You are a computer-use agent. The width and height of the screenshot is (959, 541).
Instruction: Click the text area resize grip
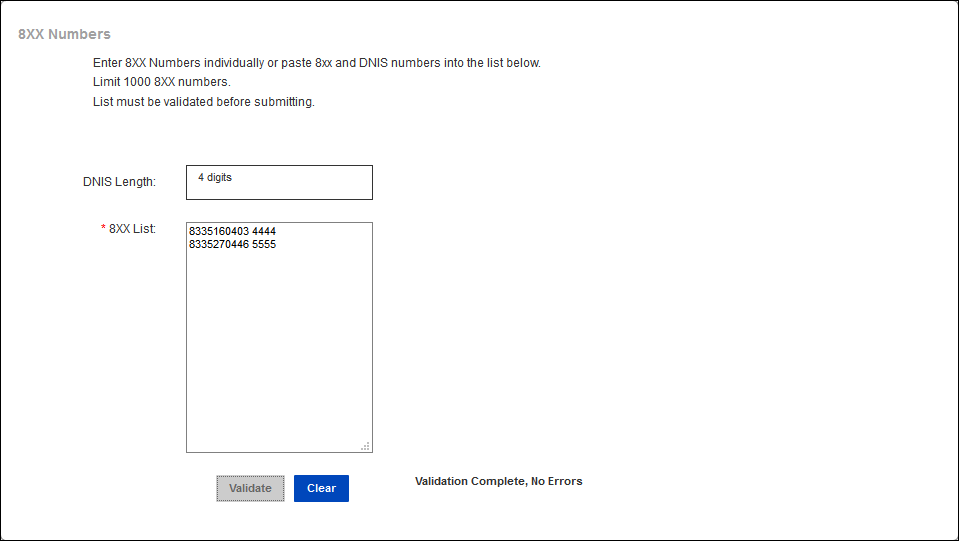click(x=366, y=446)
